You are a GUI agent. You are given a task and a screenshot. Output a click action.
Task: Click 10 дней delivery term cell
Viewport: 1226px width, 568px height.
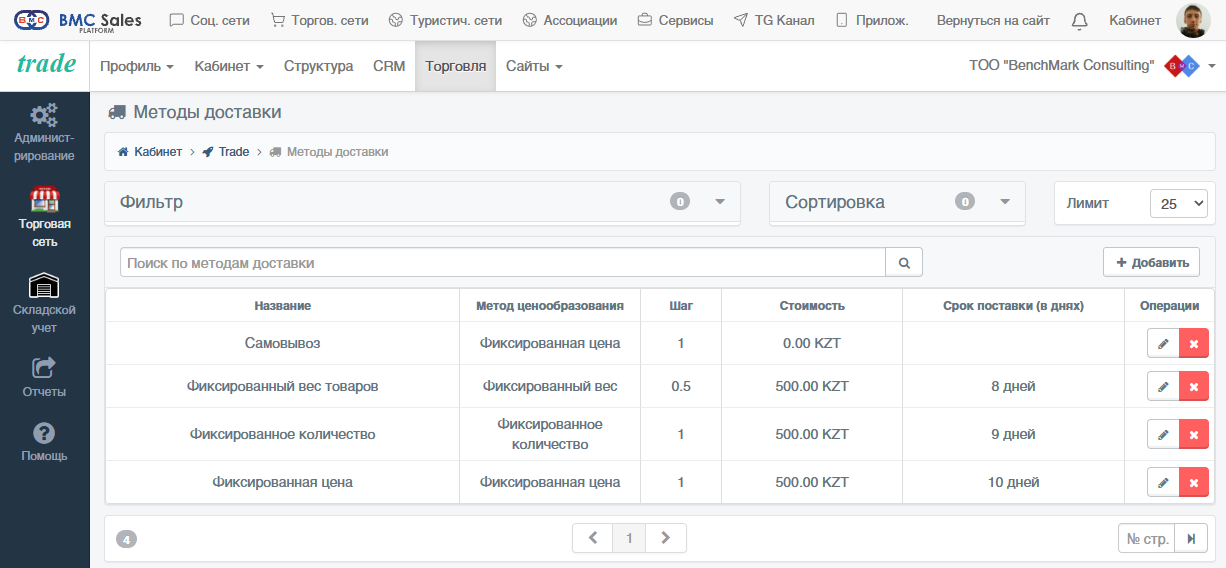(1014, 482)
